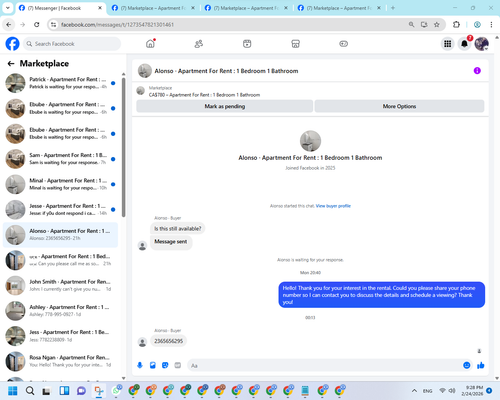Viewport: 500px width, 400px height.
Task: Click the Marketplace listing CA$780 line
Action: pyautogui.click(x=204, y=95)
